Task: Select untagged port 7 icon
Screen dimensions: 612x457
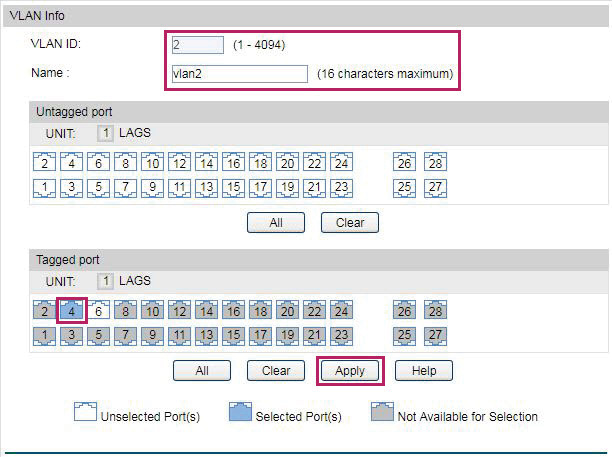Action: pyautogui.click(x=125, y=188)
